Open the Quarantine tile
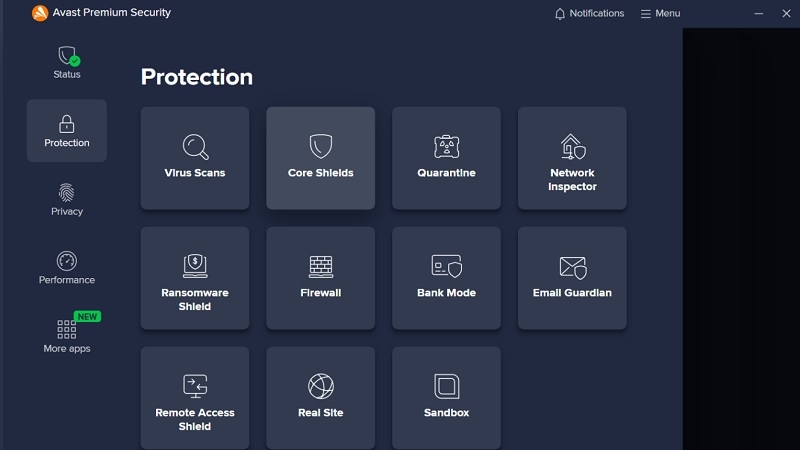Viewport: 800px width, 450px height. click(x=446, y=158)
